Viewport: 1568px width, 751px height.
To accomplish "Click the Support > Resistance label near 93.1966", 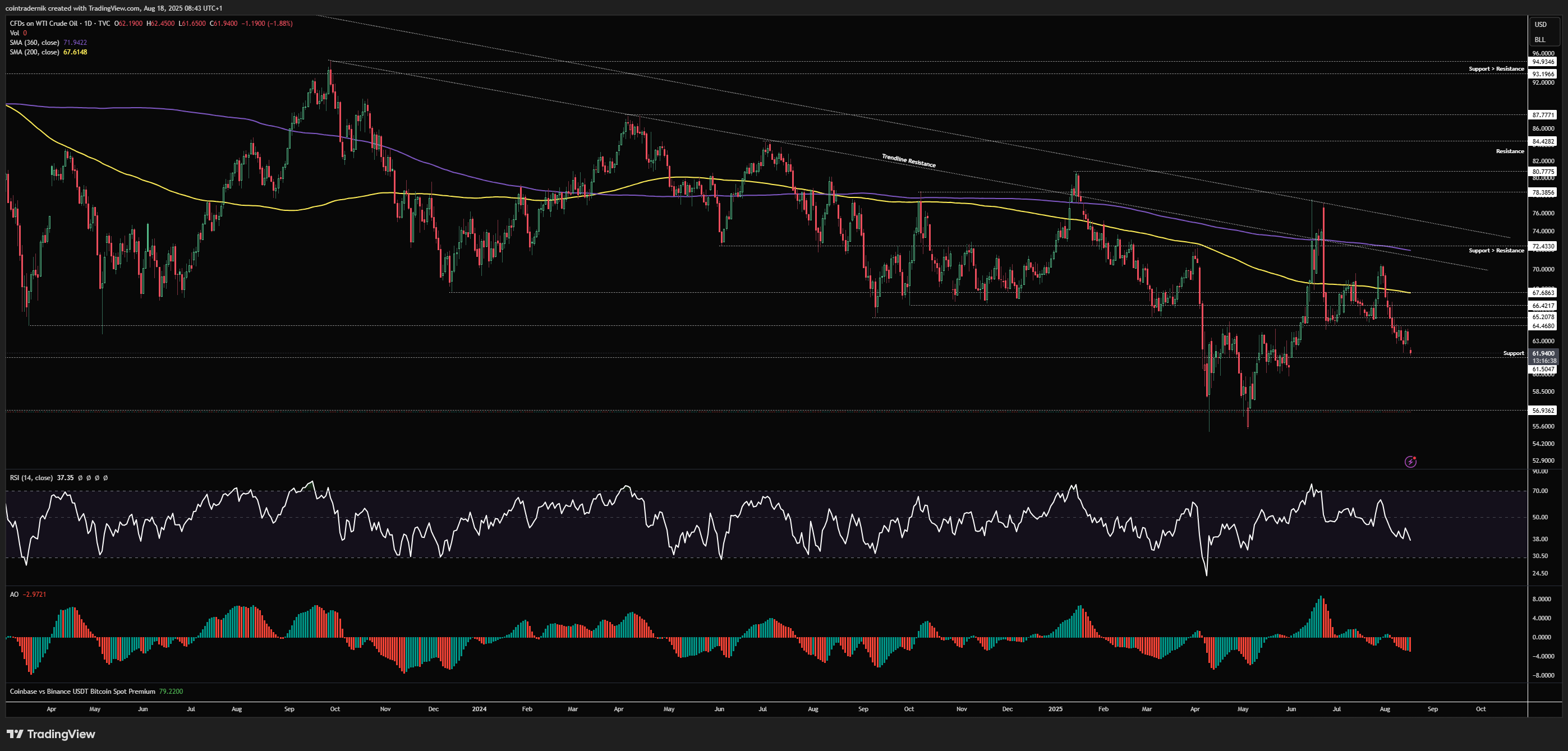I will pos(1496,69).
